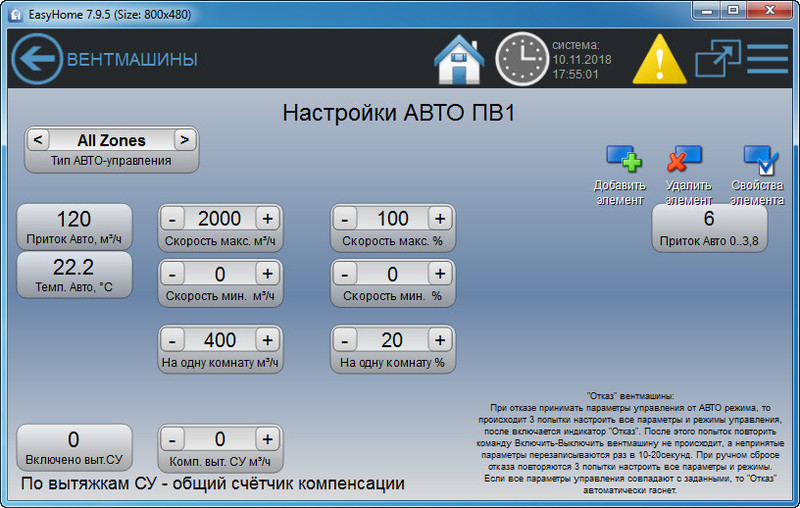Decrease На одну комнату м³/ч value

[x=172, y=340]
